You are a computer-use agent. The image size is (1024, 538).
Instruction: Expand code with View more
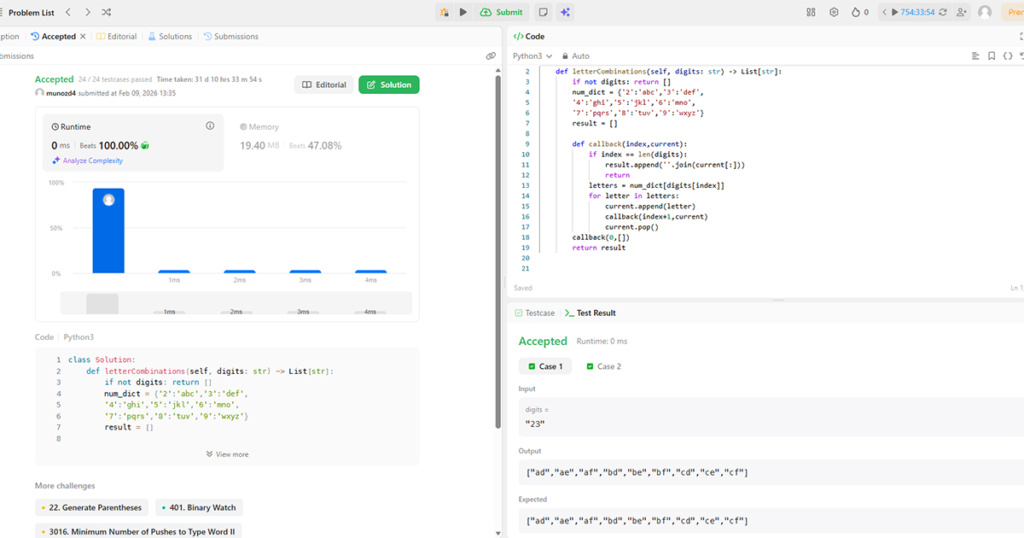click(227, 454)
